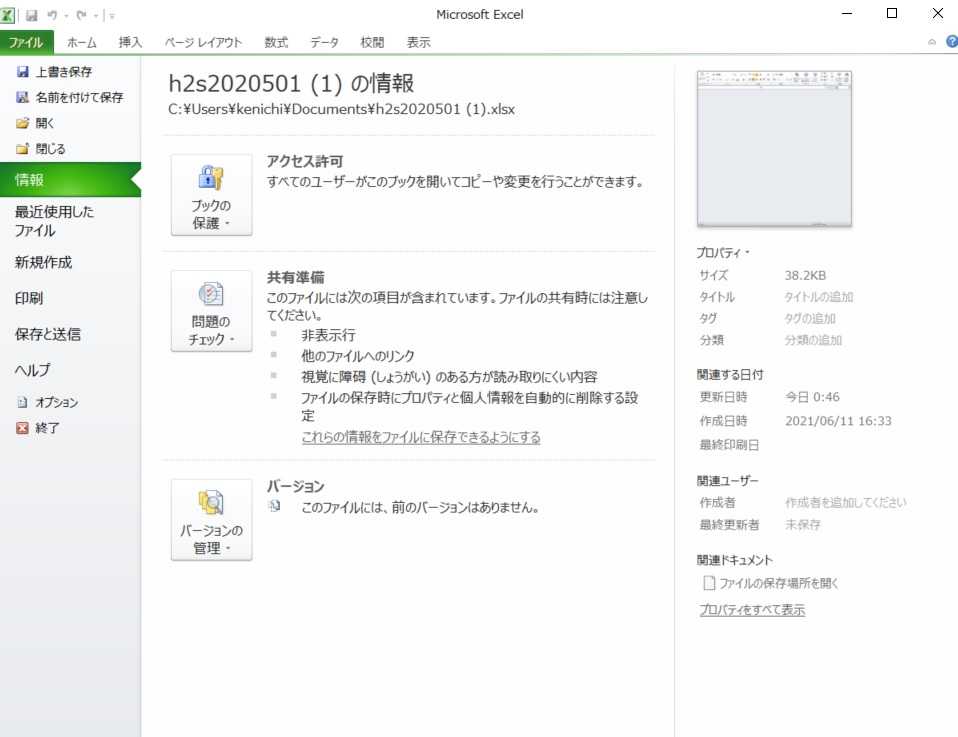Expand the ブックの保護 dropdown button
The width and height of the screenshot is (958, 737).
[x=211, y=196]
